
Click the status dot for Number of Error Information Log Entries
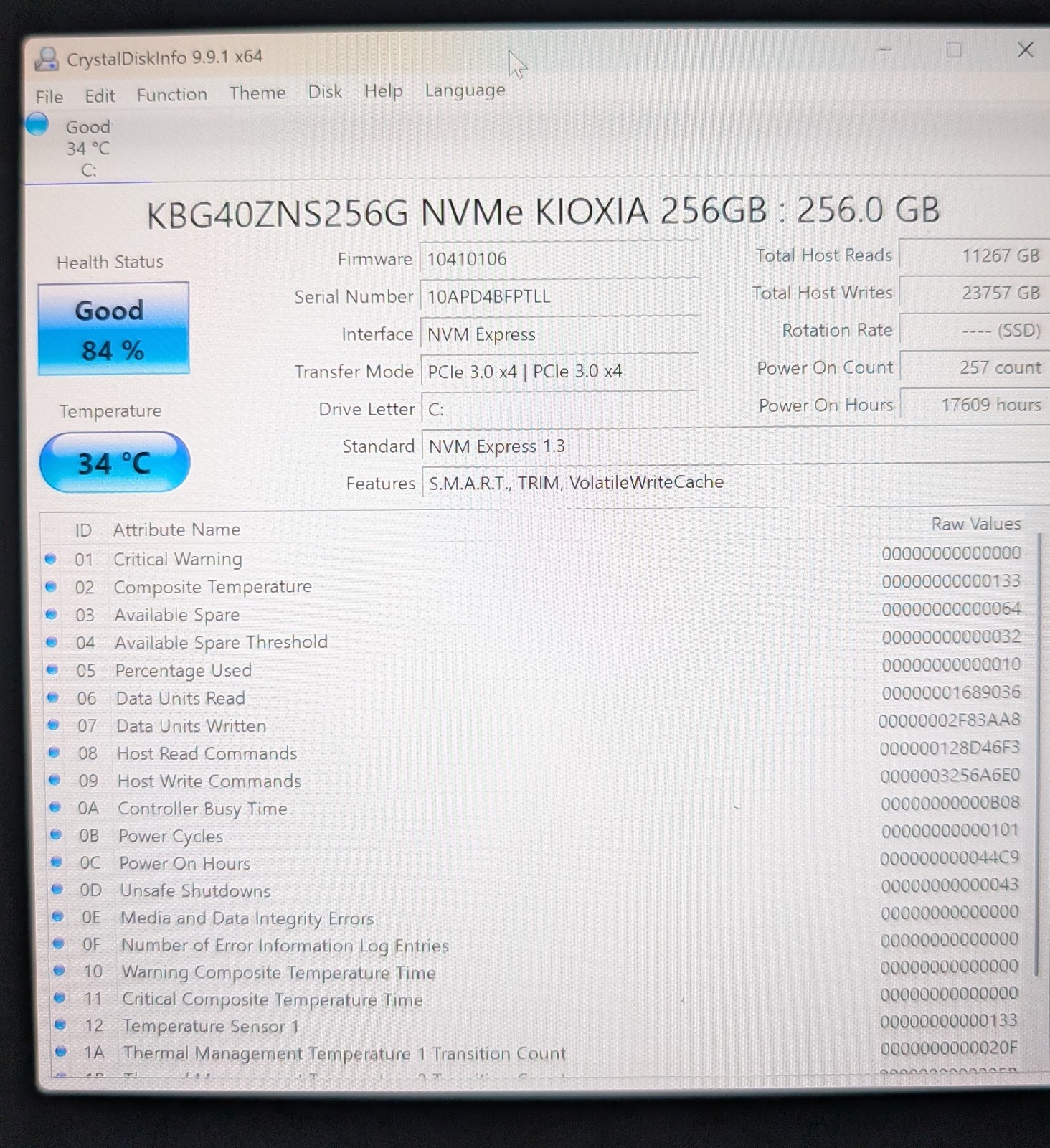pos(59,944)
